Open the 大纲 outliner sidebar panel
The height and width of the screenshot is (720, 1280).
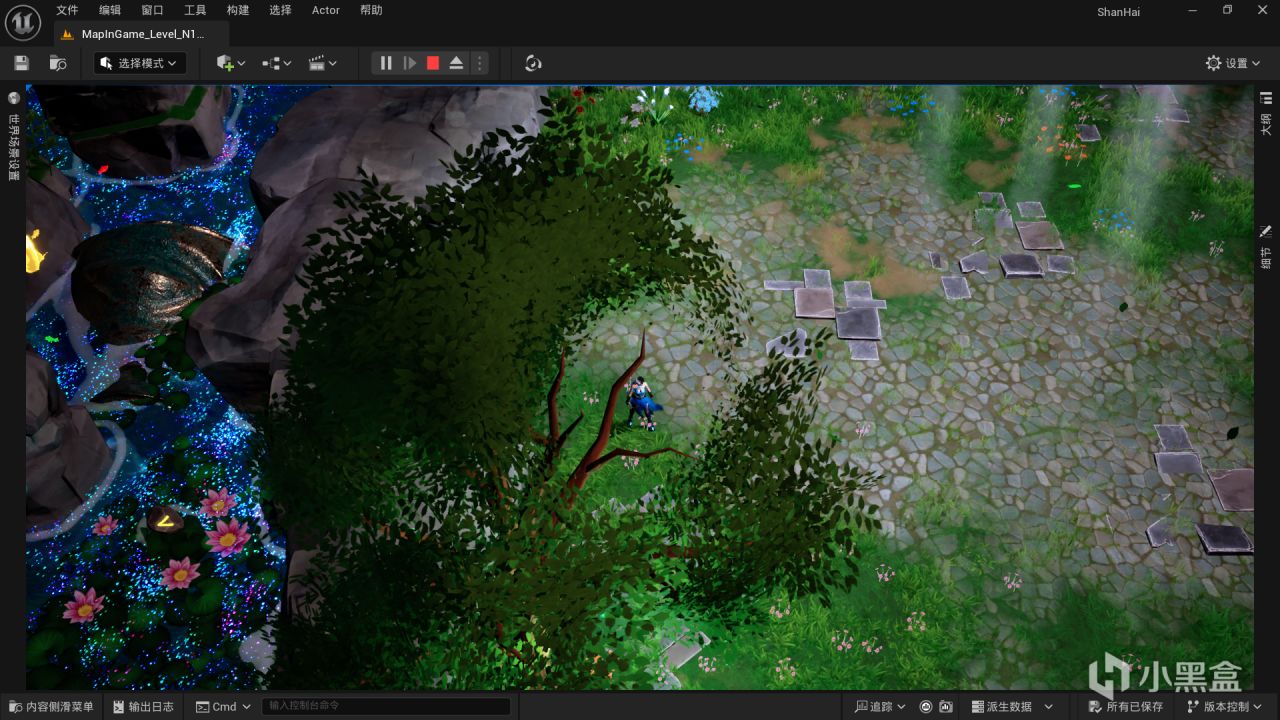[x=1266, y=114]
